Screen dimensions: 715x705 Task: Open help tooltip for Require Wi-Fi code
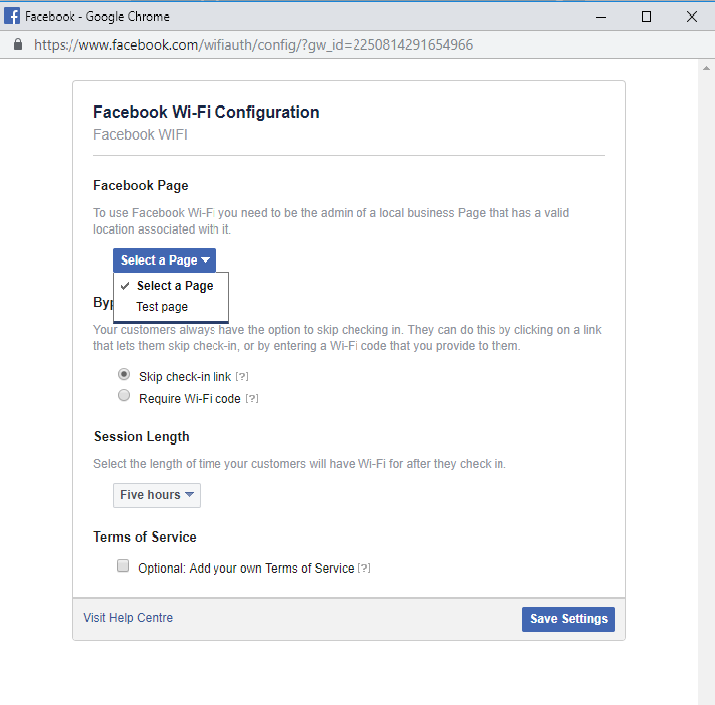point(252,398)
